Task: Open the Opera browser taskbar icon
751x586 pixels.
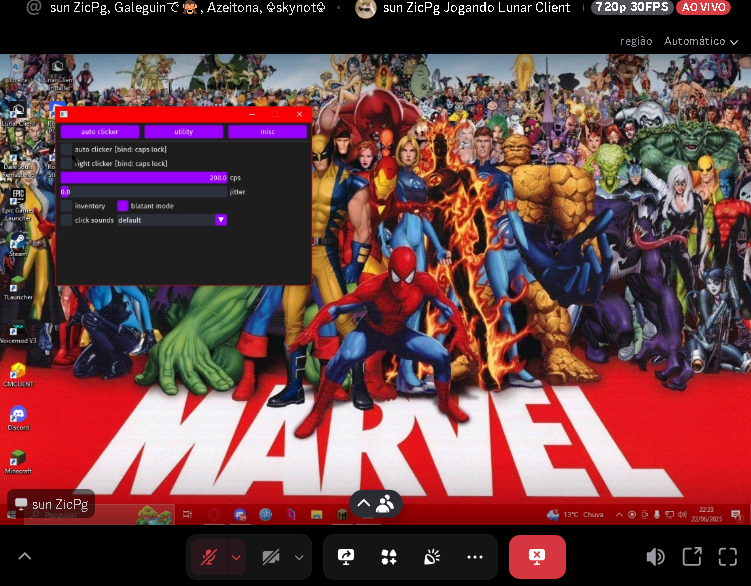Action: click(214, 515)
